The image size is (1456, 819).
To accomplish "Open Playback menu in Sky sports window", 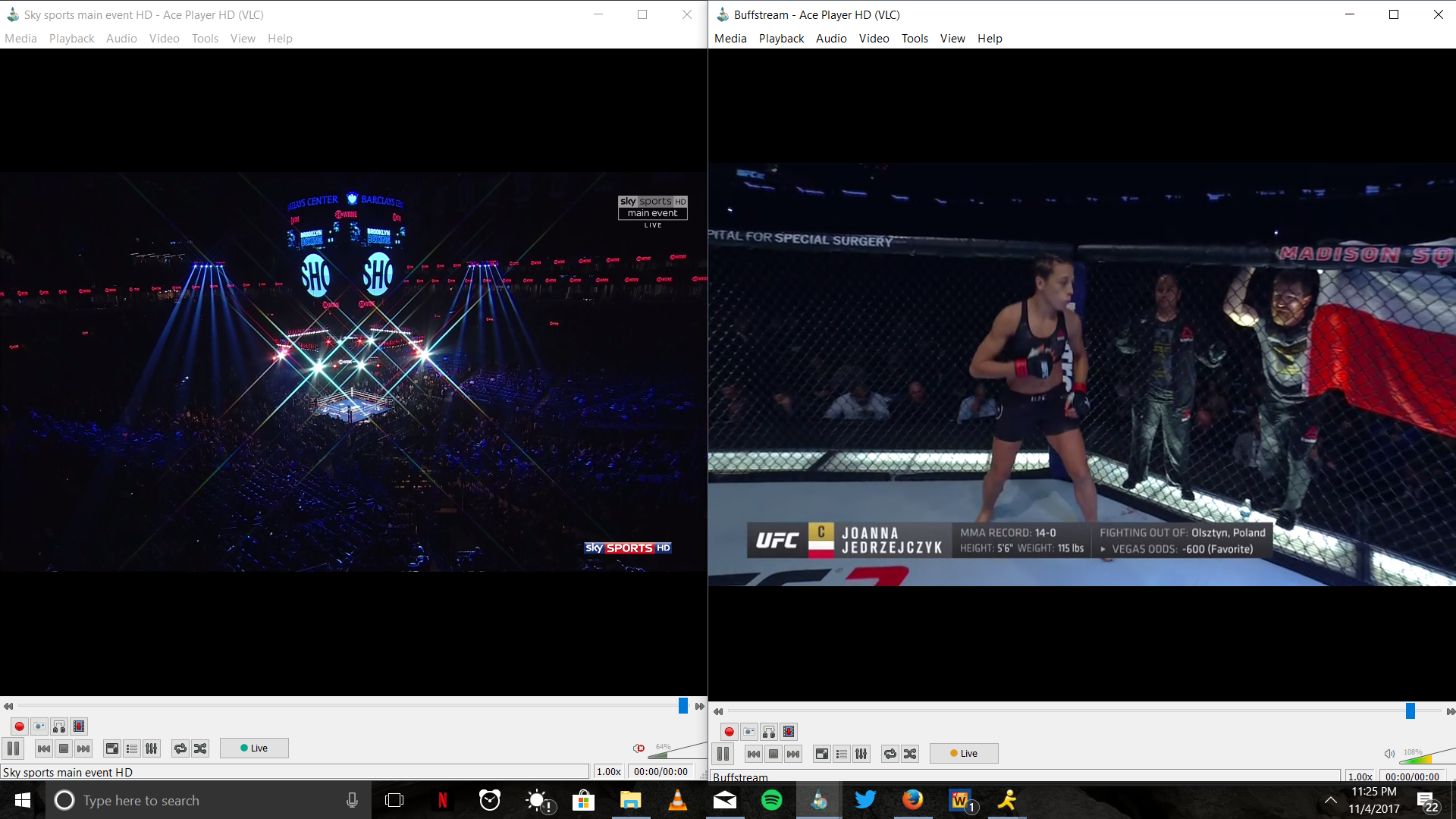I will coord(71,39).
